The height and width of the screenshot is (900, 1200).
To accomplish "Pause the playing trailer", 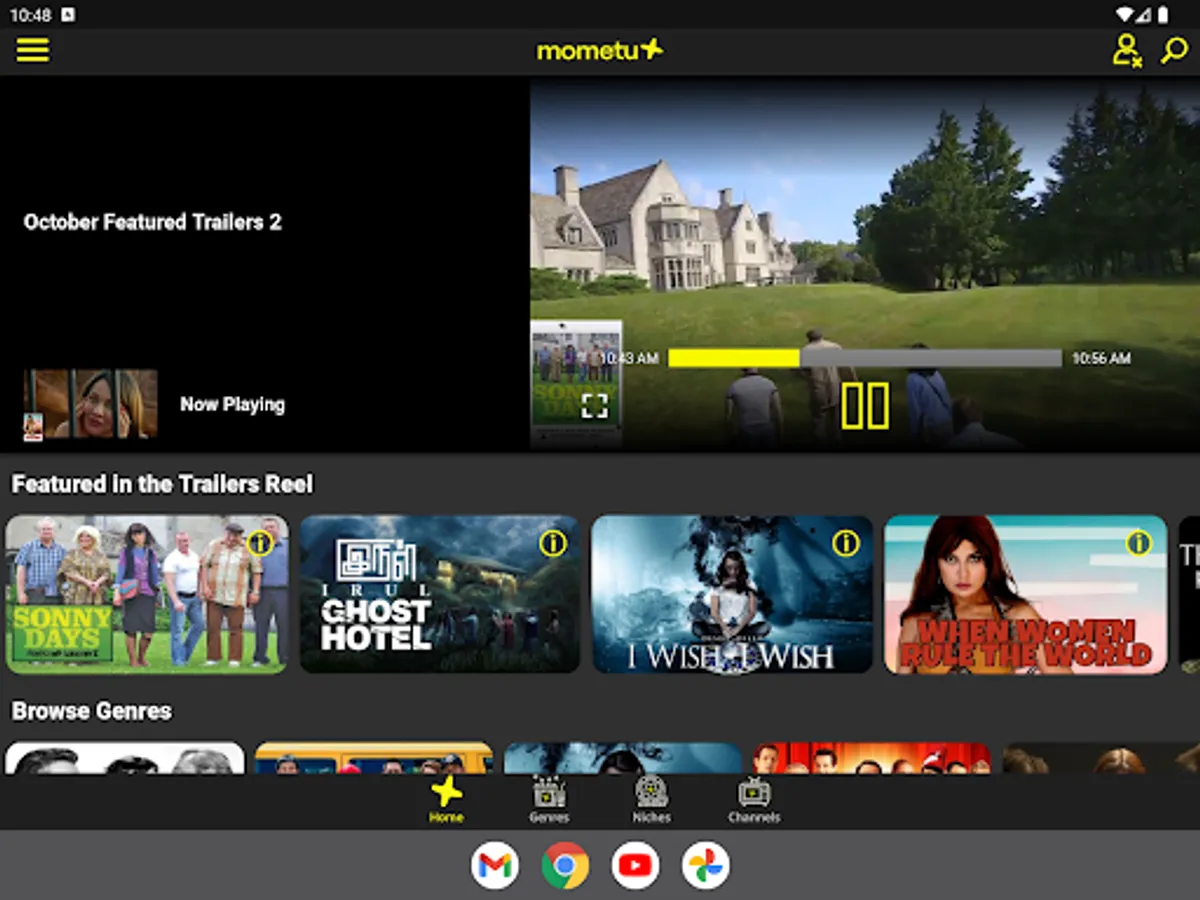I will tap(865, 405).
